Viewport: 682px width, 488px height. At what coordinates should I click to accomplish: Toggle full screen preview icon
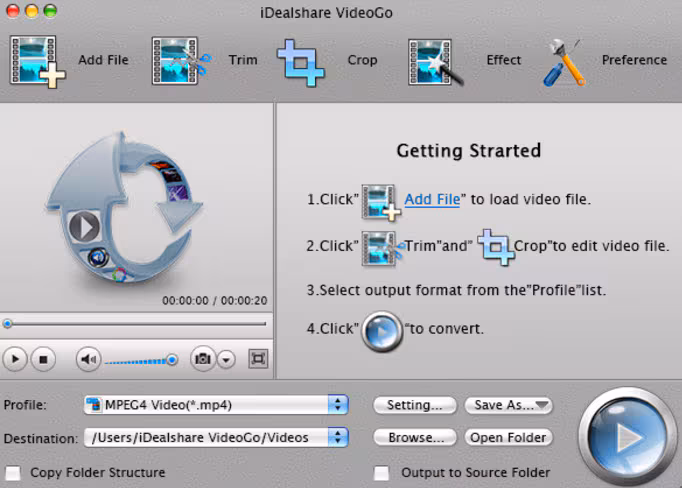point(258,359)
